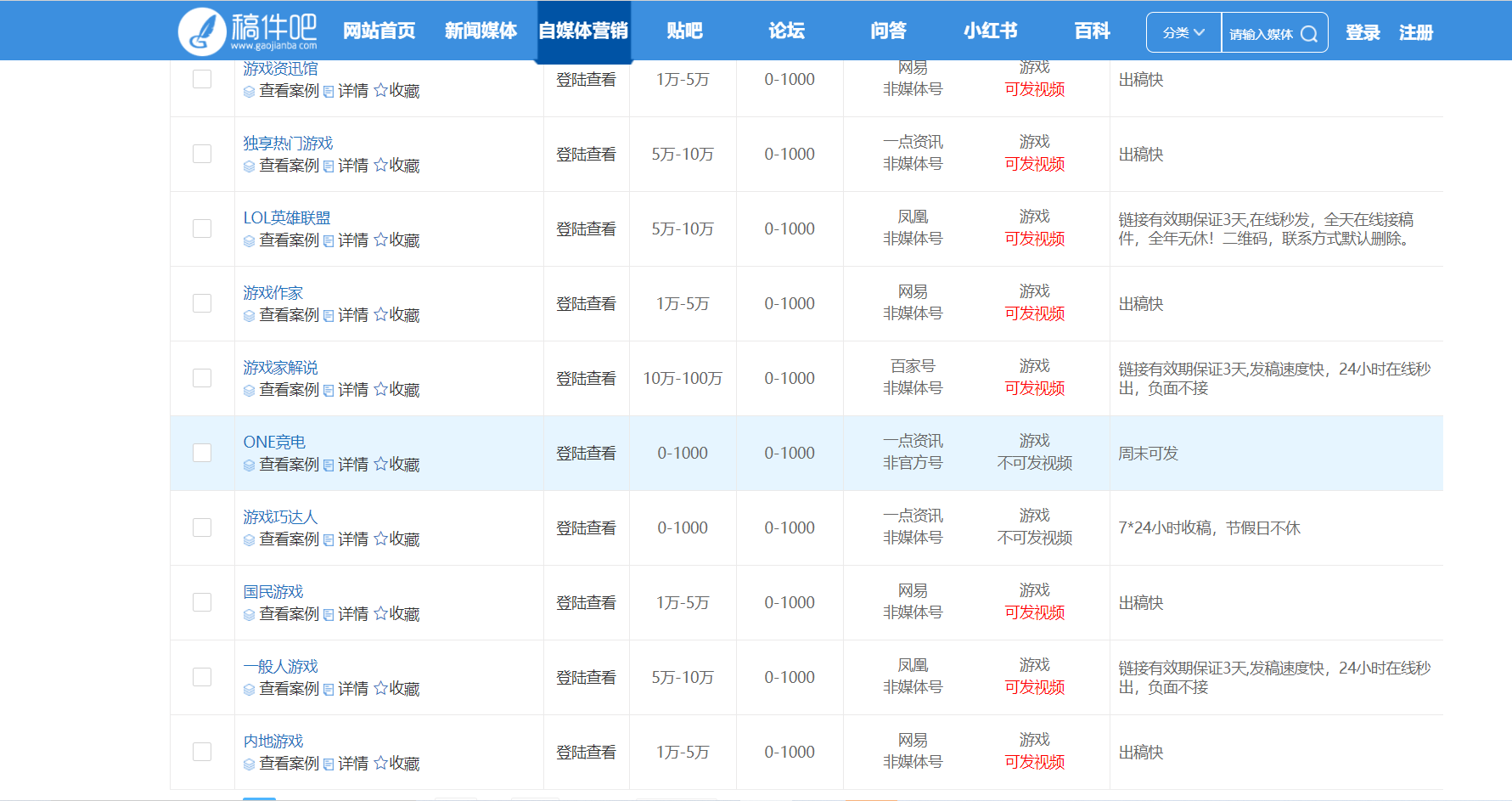The width and height of the screenshot is (1512, 801).
Task: Focus the 请输入媒体 search field
Action: coord(1261,34)
